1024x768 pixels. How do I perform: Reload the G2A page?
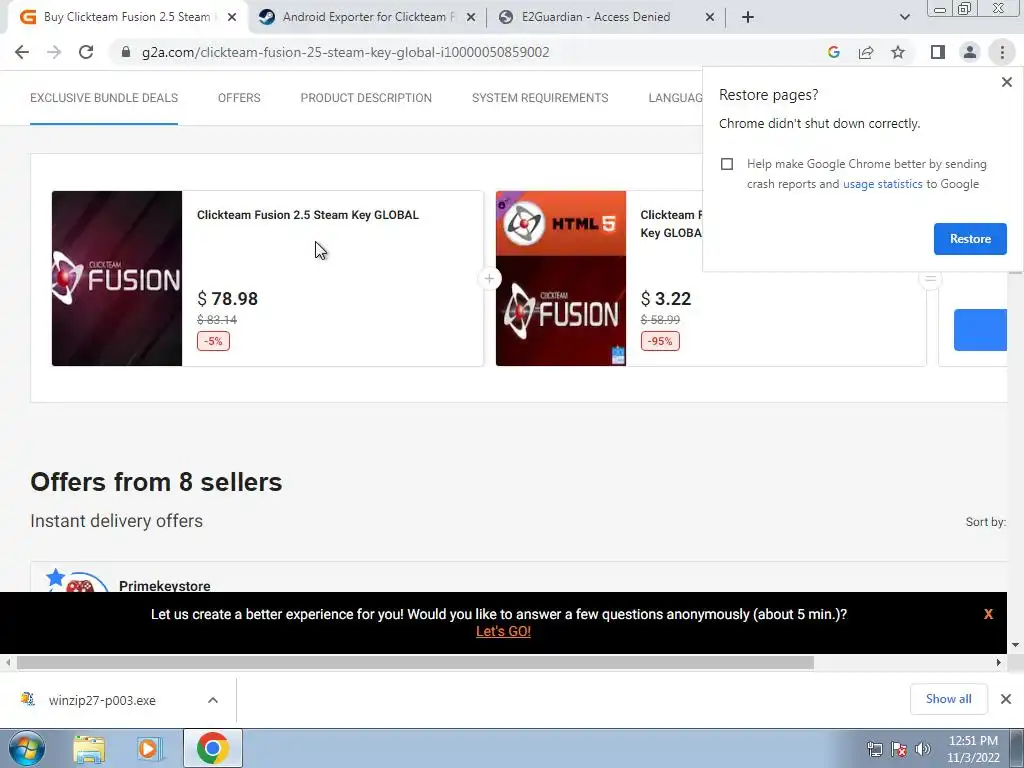click(x=86, y=52)
